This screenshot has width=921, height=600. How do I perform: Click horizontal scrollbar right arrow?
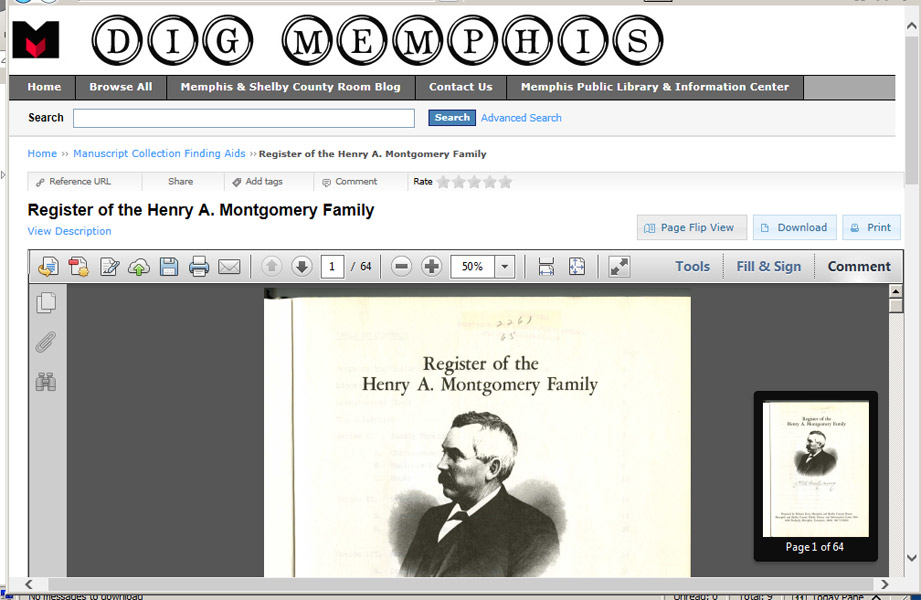click(885, 584)
